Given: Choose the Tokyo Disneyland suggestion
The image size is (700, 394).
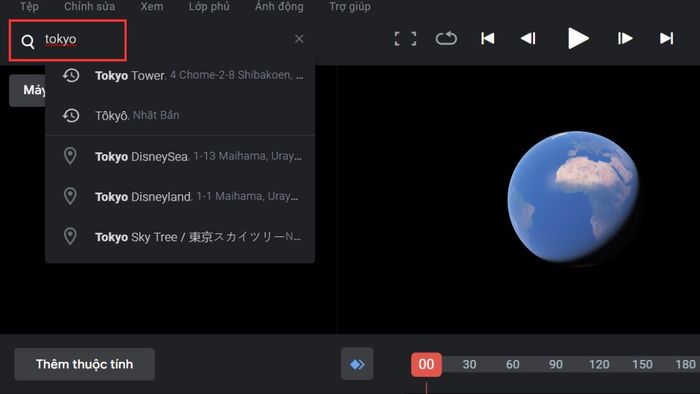Looking at the screenshot, I should 180,196.
